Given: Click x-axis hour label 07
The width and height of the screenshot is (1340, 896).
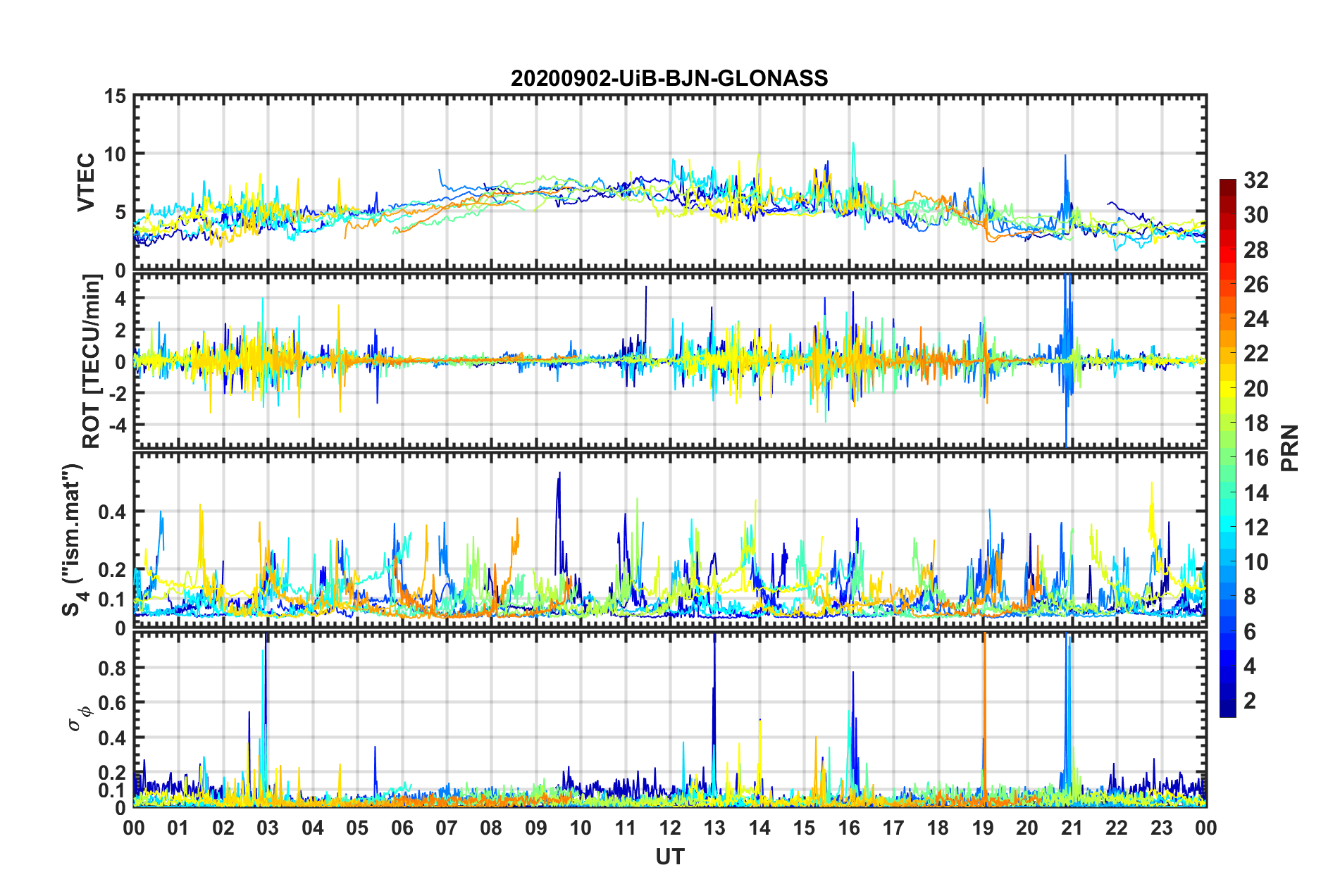Looking at the screenshot, I should point(447,828).
